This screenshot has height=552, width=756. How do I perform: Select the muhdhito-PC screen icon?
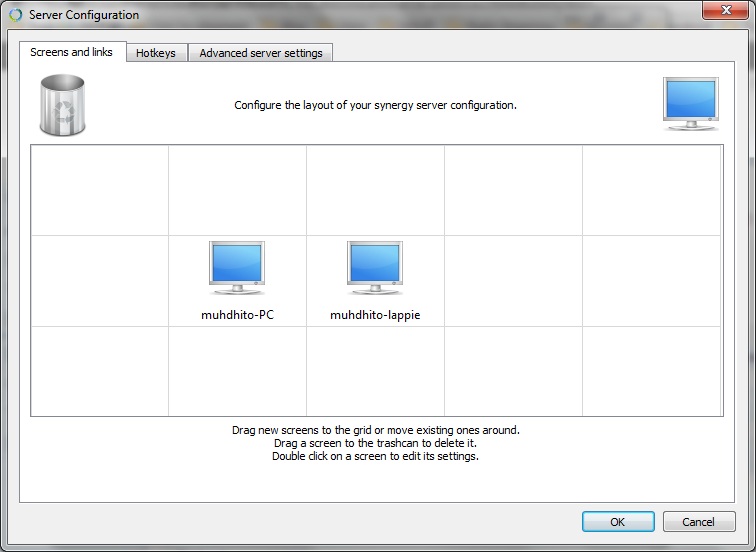pos(237,269)
